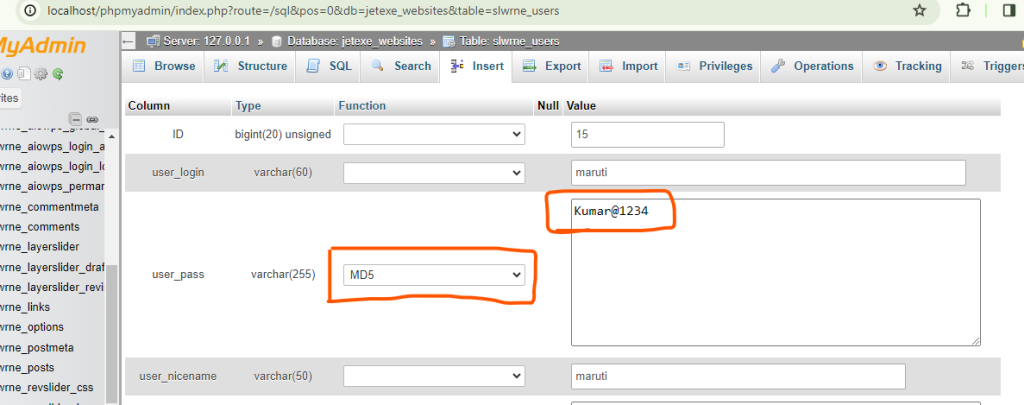Reload navigation panel with green refresh icon
This screenshot has width=1024, height=405.
(x=57, y=74)
